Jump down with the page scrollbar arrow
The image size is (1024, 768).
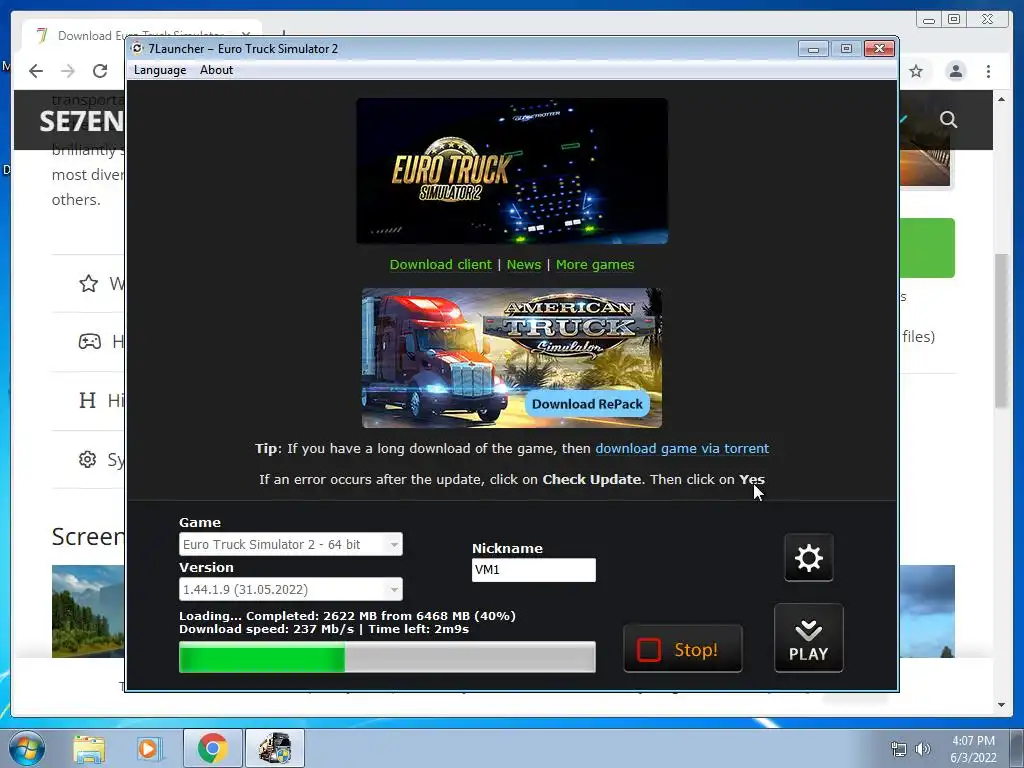(1001, 705)
